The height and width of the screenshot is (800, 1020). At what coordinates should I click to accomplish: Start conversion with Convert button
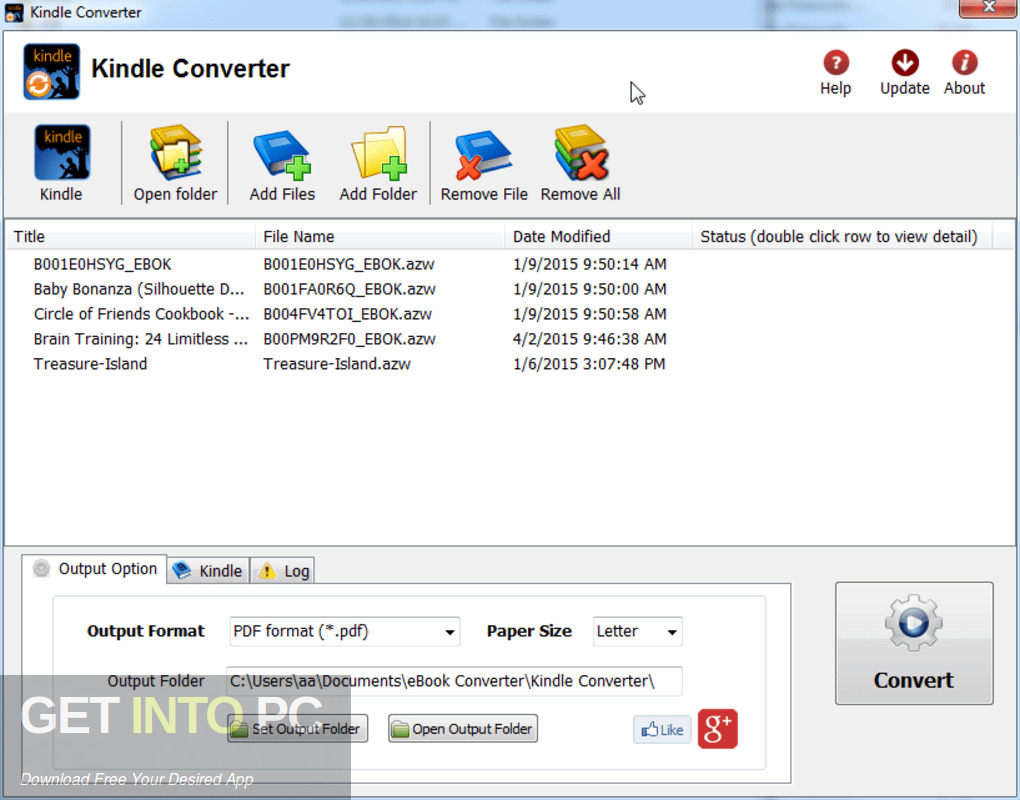(914, 643)
